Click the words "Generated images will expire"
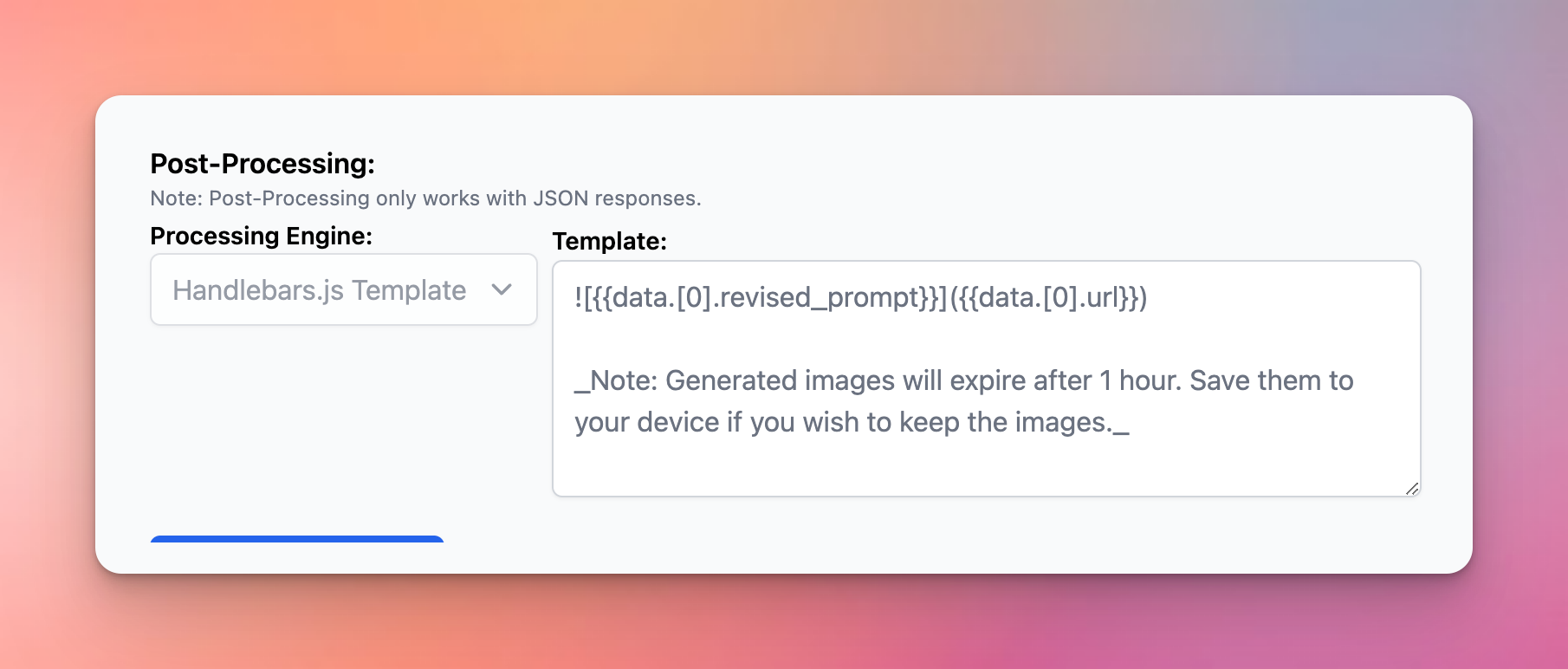 click(878, 380)
